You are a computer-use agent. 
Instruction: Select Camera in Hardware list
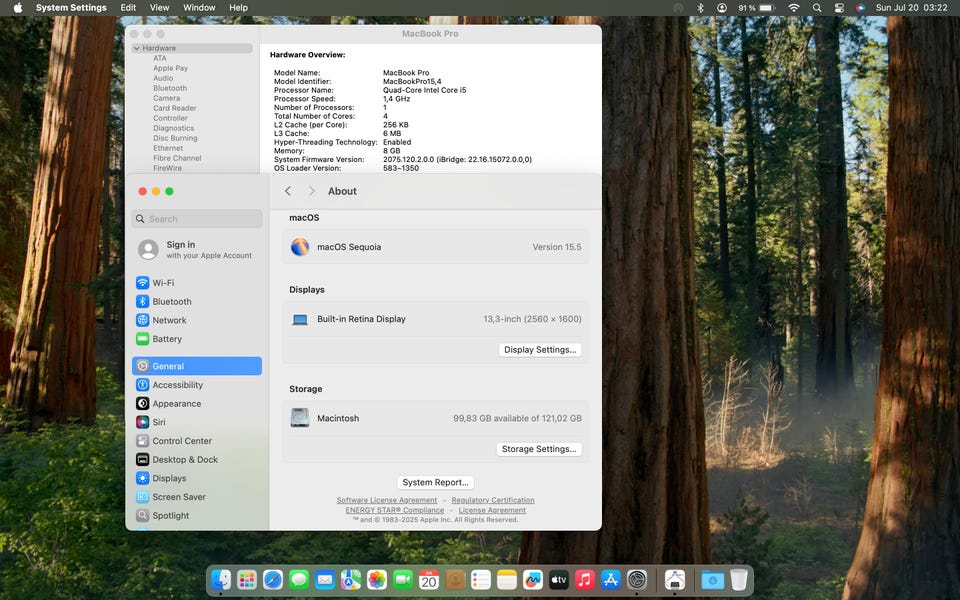point(166,98)
